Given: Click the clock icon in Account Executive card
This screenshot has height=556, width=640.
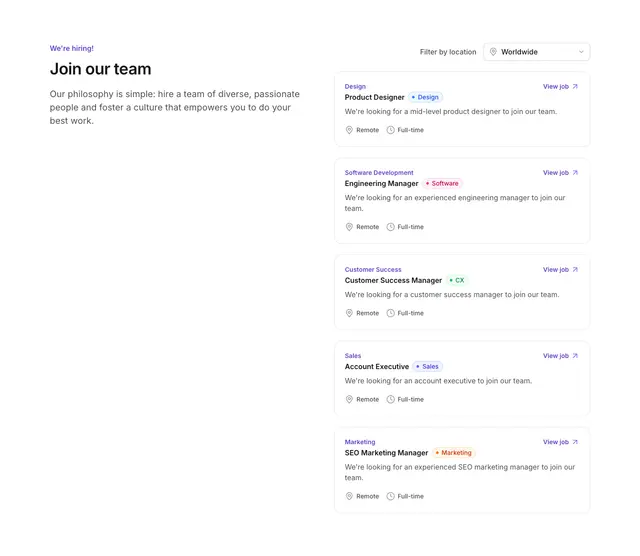Looking at the screenshot, I should click(x=391, y=399).
